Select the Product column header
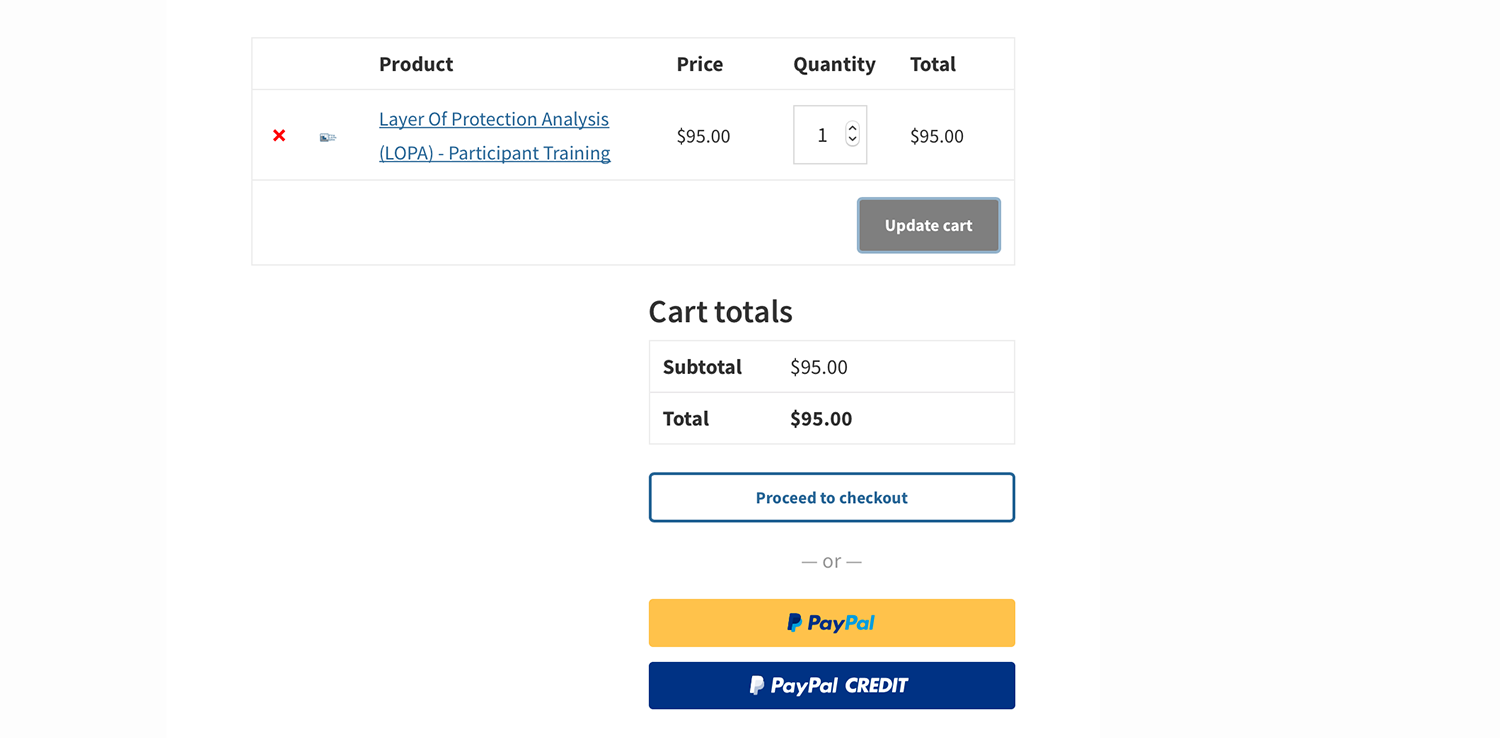 [x=416, y=64]
